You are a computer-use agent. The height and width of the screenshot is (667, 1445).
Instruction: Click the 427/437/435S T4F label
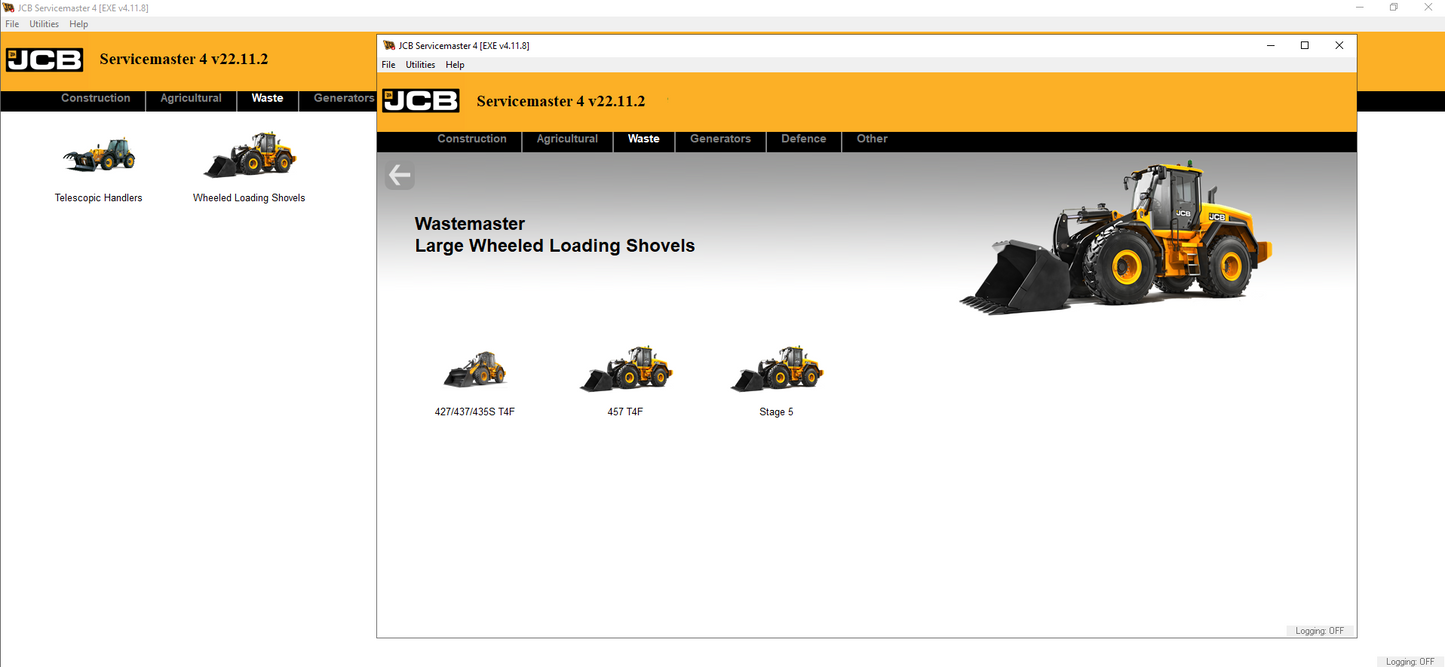click(x=475, y=412)
